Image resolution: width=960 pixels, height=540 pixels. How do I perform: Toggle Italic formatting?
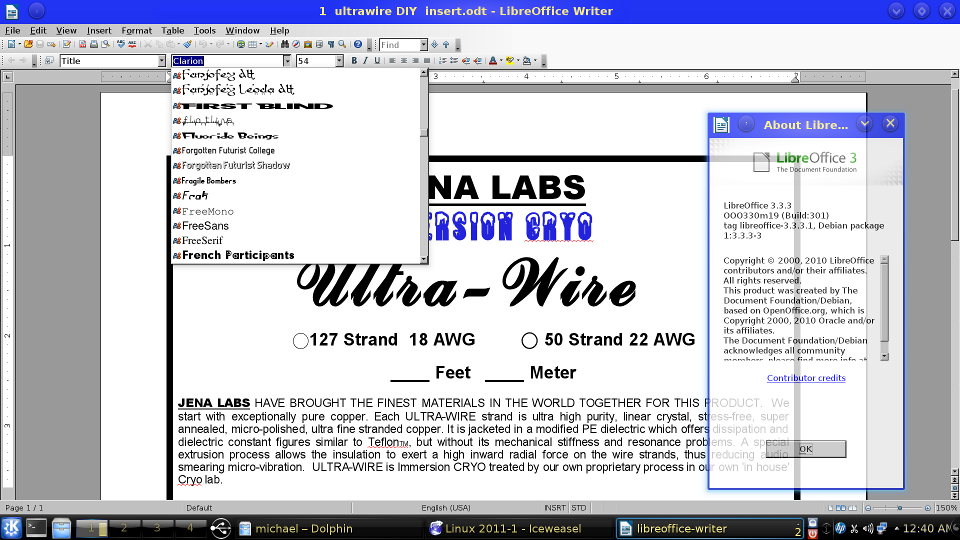click(366, 61)
